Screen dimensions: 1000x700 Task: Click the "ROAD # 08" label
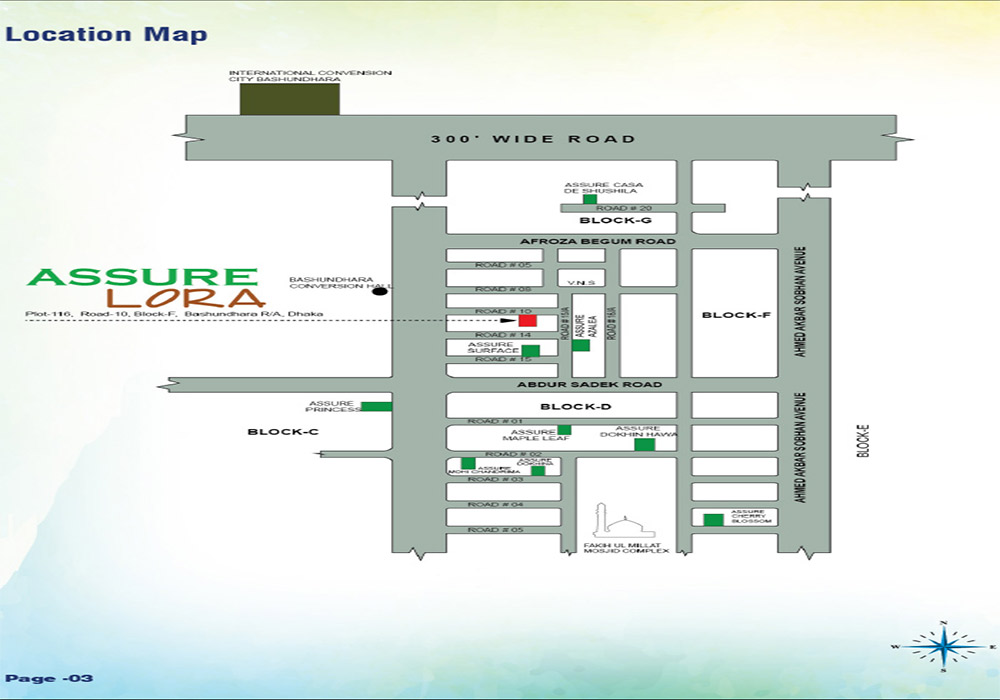tap(503, 289)
